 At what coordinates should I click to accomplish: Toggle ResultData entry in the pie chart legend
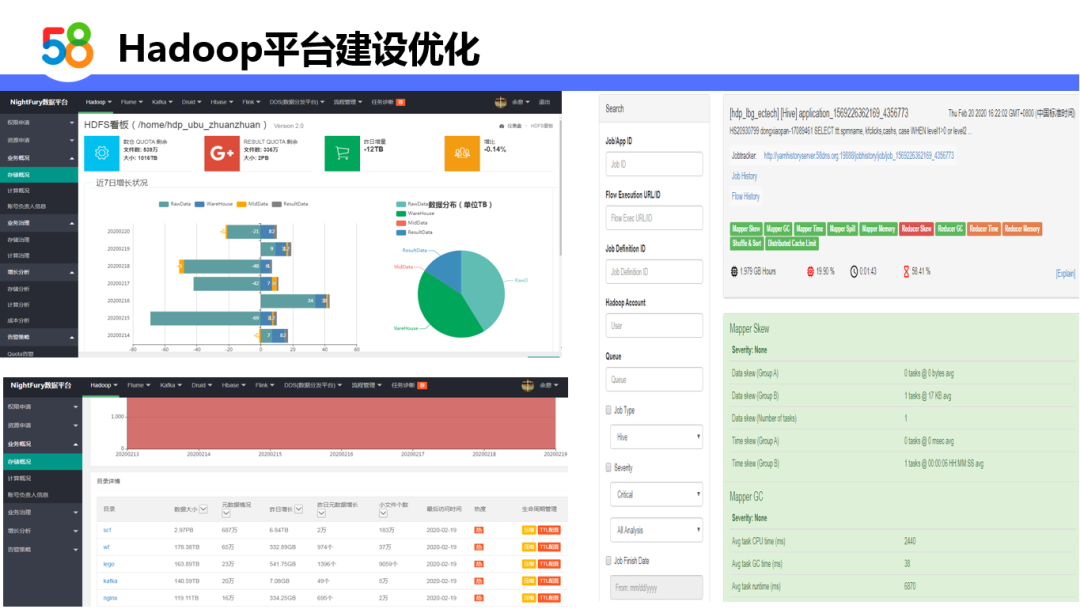pyautogui.click(x=415, y=232)
